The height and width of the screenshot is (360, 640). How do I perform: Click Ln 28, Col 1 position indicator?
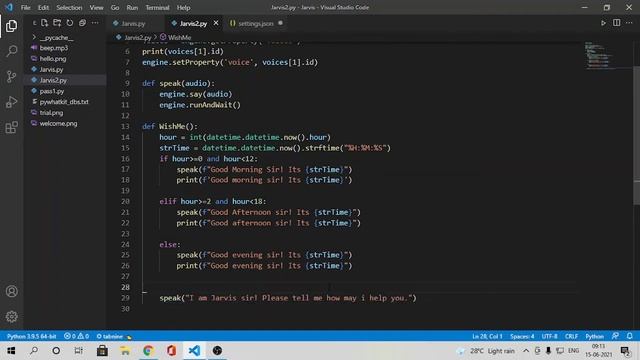click(x=487, y=336)
